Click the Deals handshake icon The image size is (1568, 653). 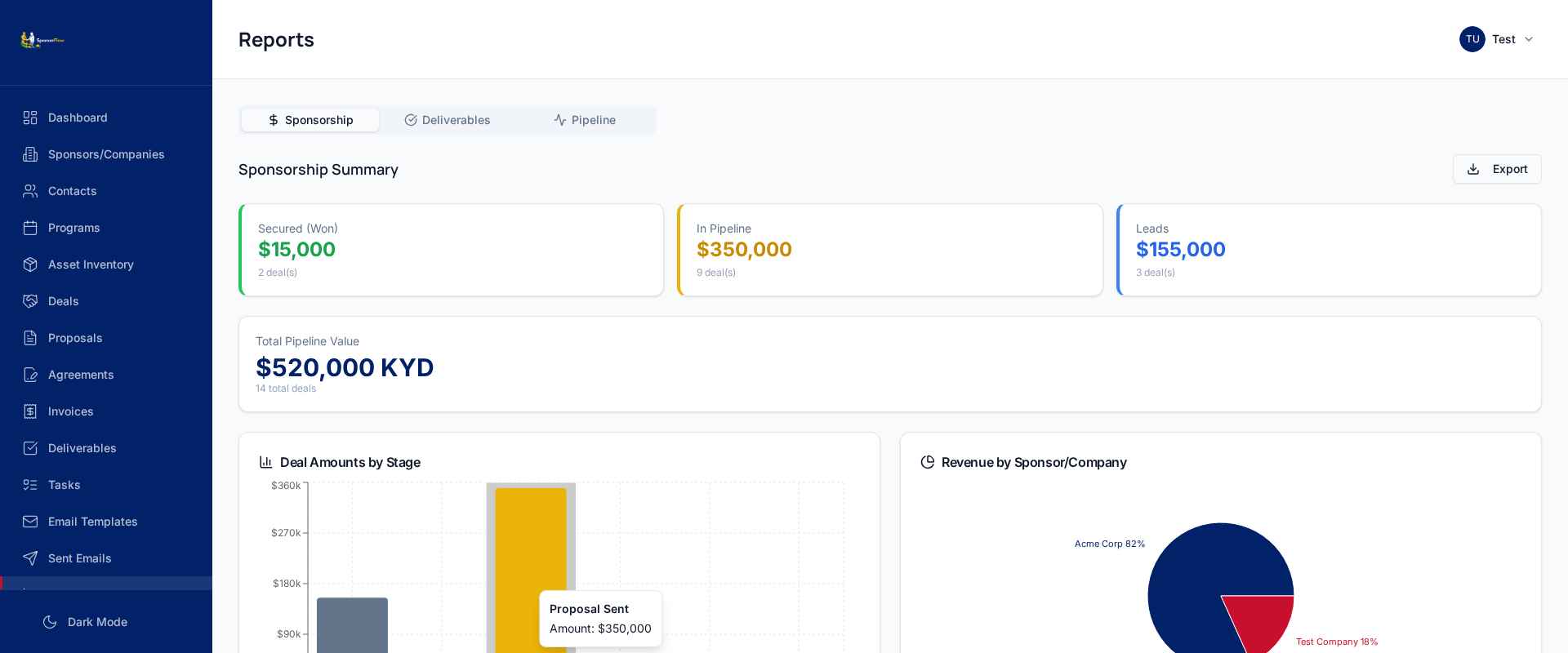point(30,301)
